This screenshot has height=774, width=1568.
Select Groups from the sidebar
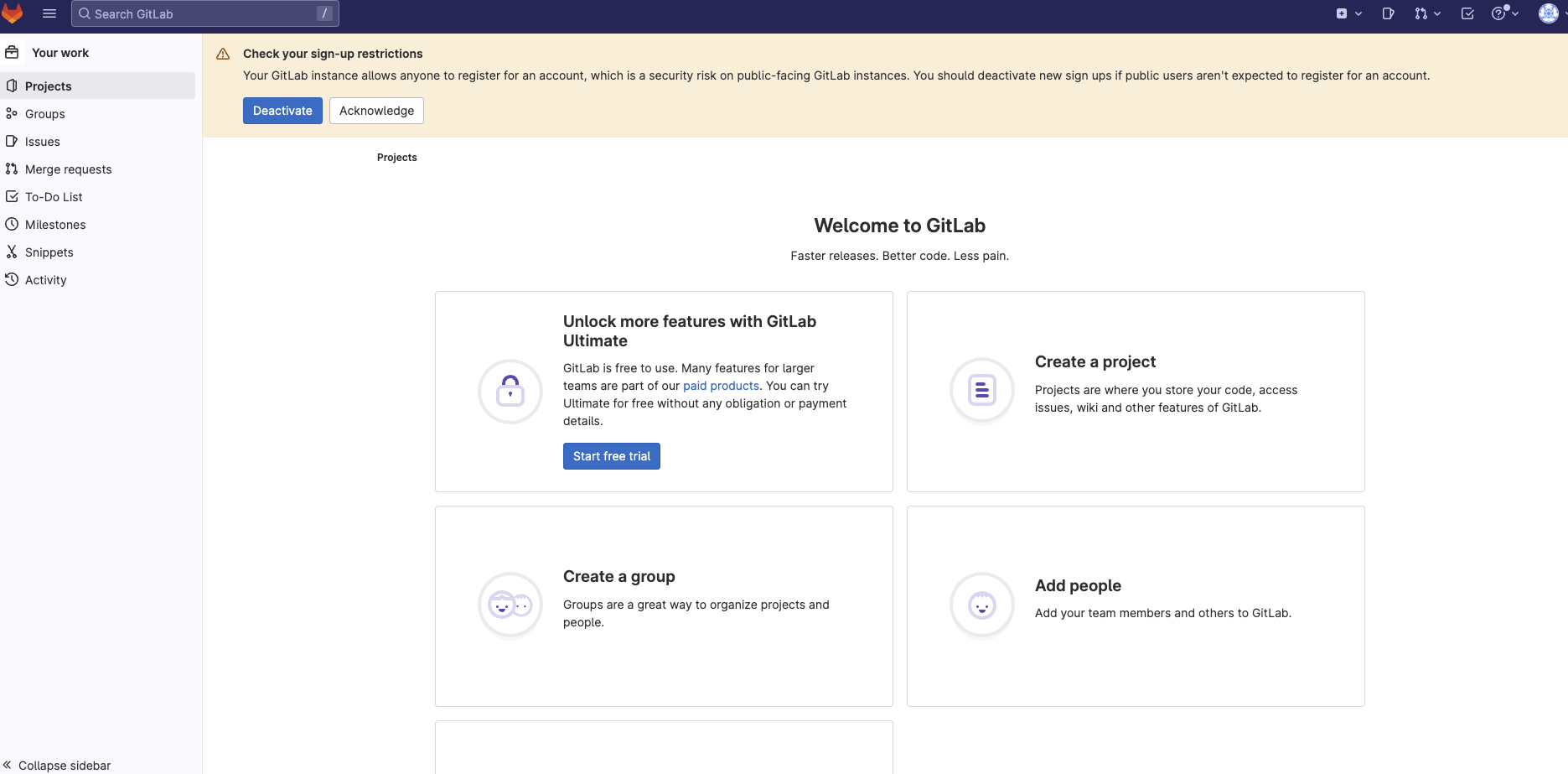pyautogui.click(x=44, y=113)
